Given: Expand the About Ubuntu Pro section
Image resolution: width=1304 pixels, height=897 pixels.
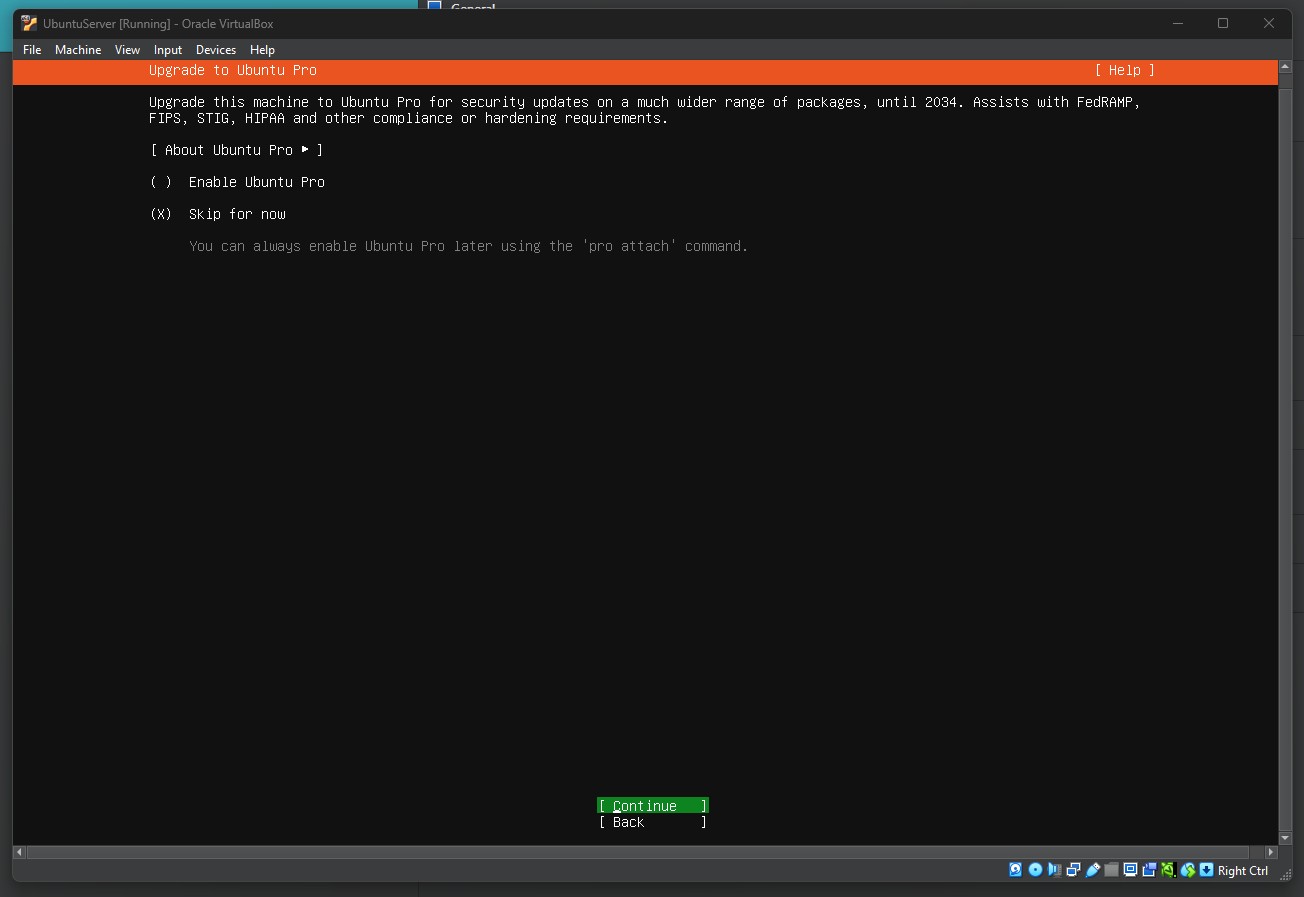Looking at the screenshot, I should pos(236,150).
